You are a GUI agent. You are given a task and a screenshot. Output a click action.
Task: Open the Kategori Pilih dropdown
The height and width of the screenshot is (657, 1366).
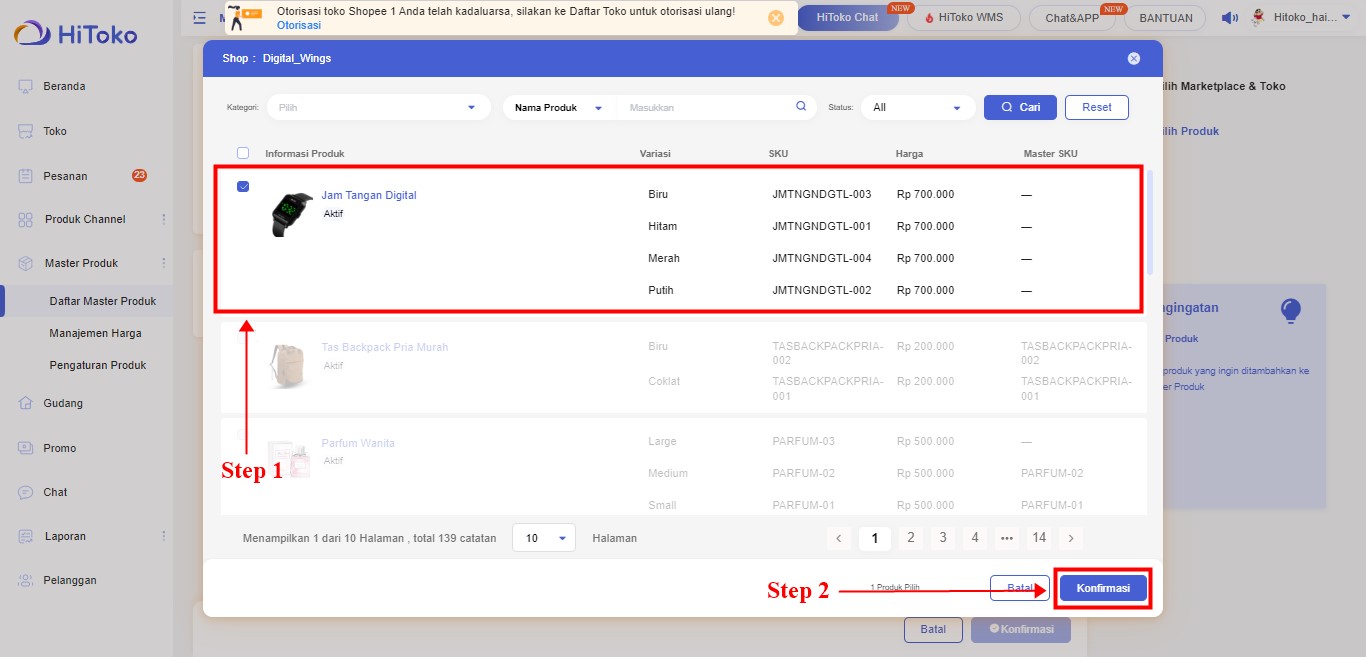click(x=379, y=107)
